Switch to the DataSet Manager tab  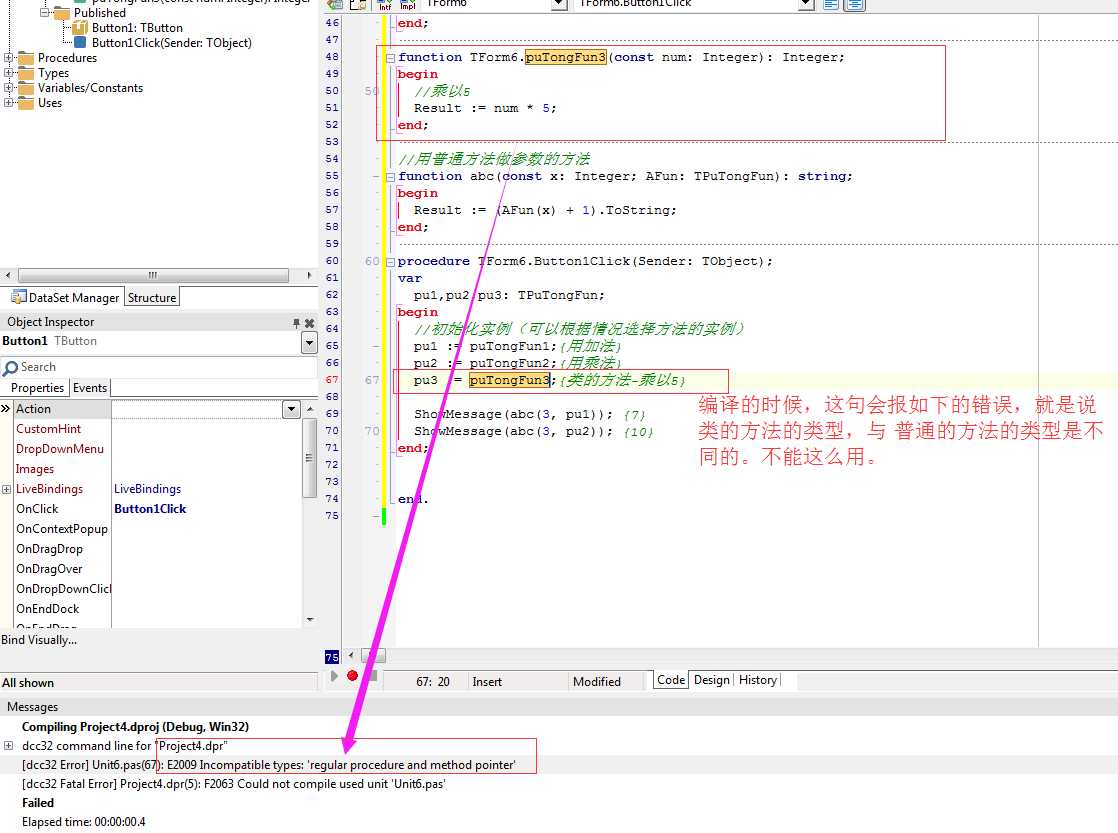66,297
